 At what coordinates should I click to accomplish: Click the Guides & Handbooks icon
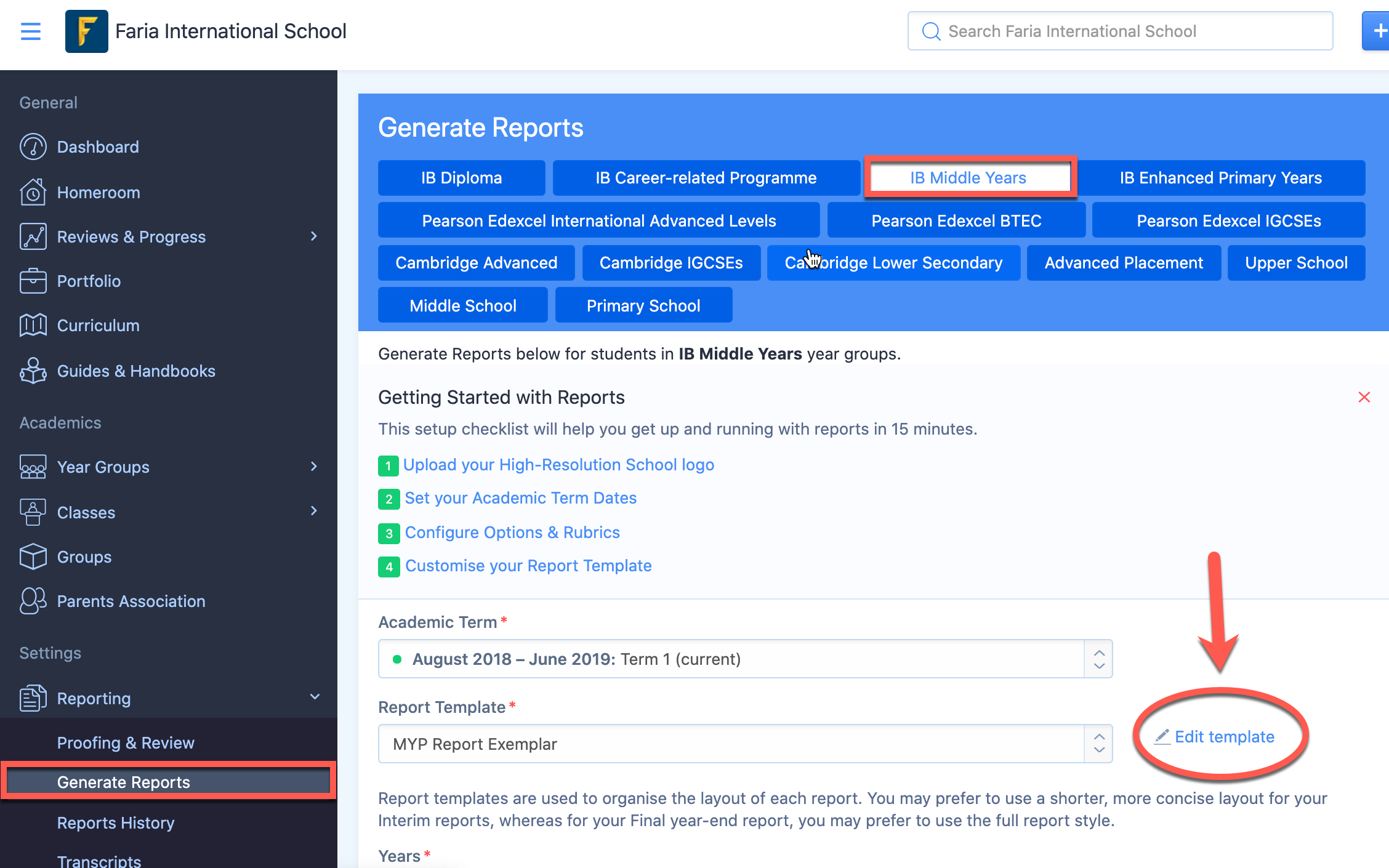coord(33,371)
